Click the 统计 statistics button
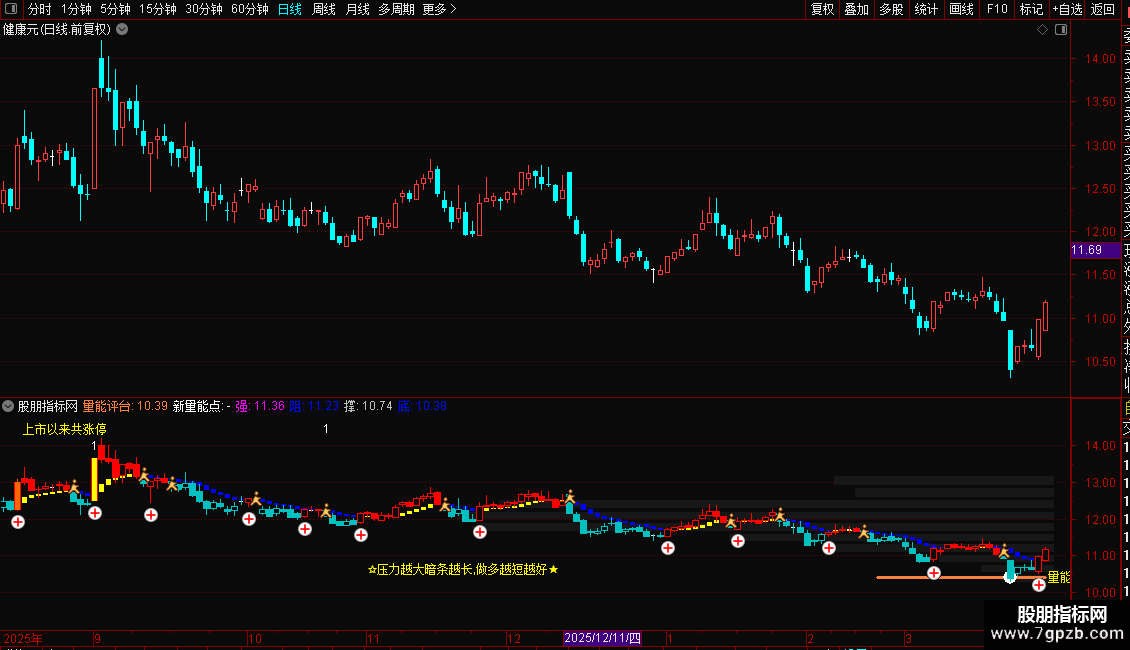Viewport: 1130px width, 650px height. [x=926, y=9]
